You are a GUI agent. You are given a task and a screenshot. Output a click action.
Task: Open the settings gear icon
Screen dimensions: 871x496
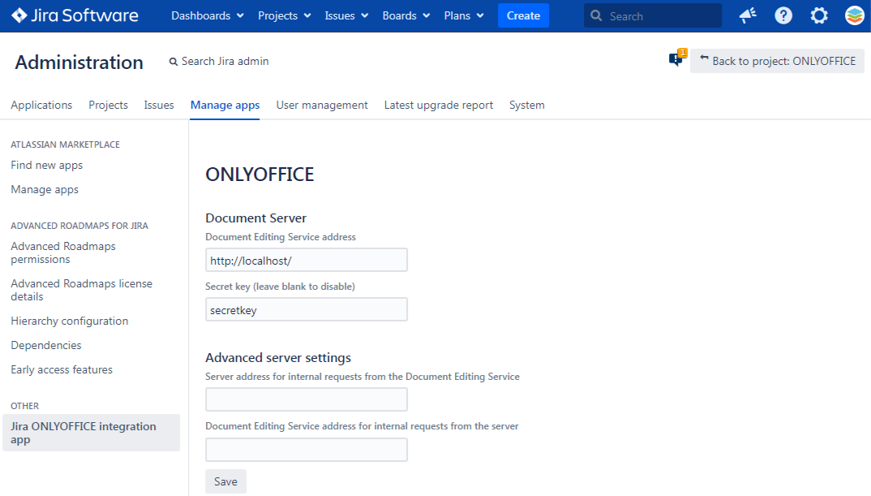[x=819, y=16]
